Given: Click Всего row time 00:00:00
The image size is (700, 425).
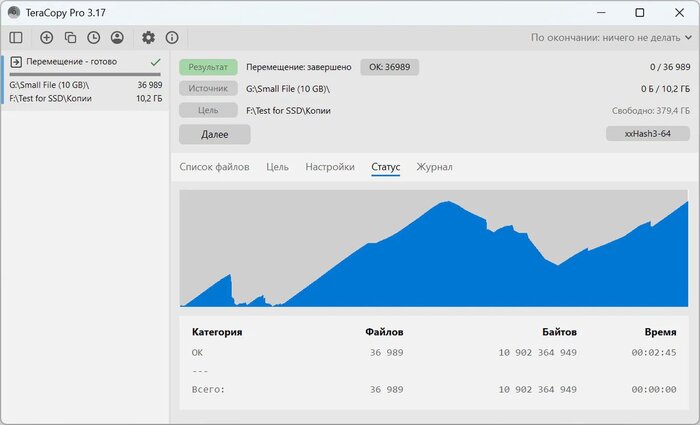Looking at the screenshot, I should pyautogui.click(x=654, y=389).
